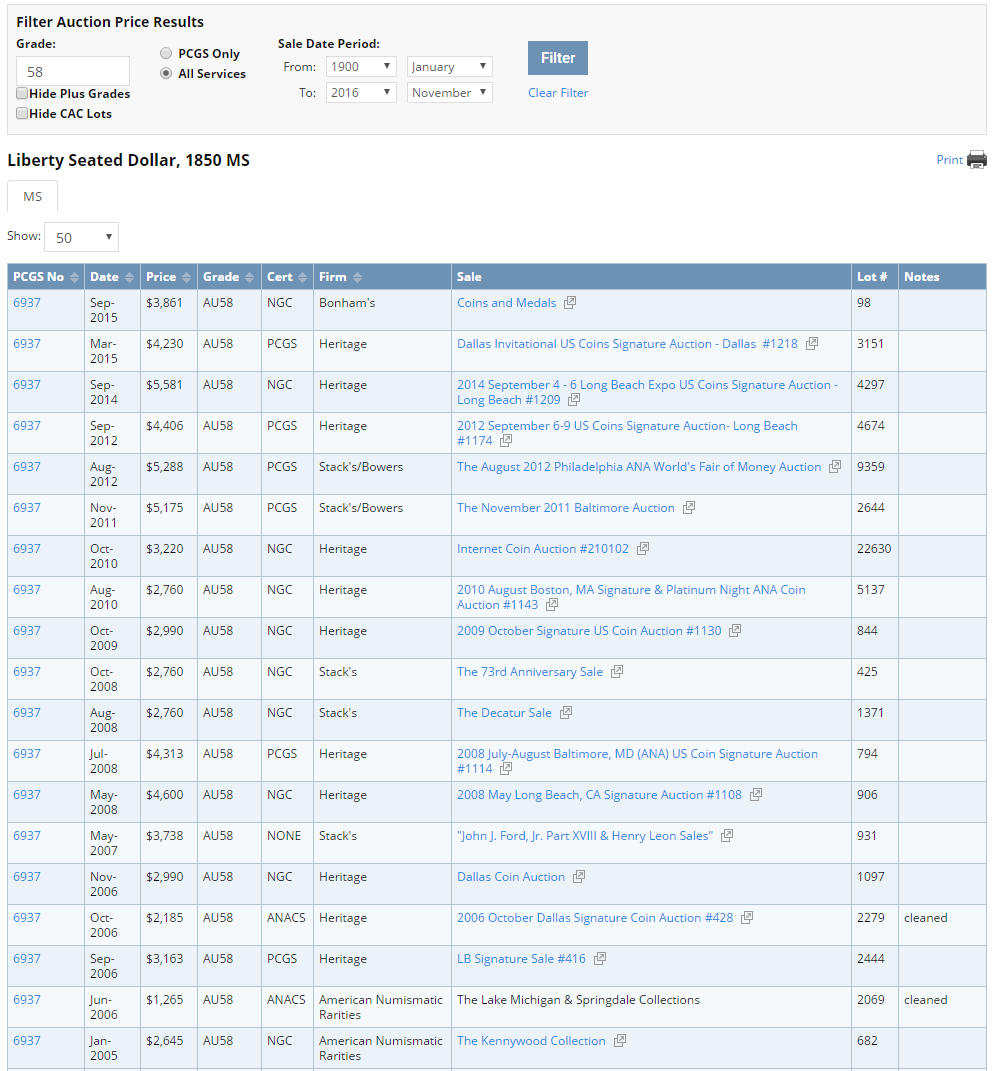Expand the To month dropdown showing November
Image resolution: width=1001 pixels, height=1071 pixels.
[449, 92]
